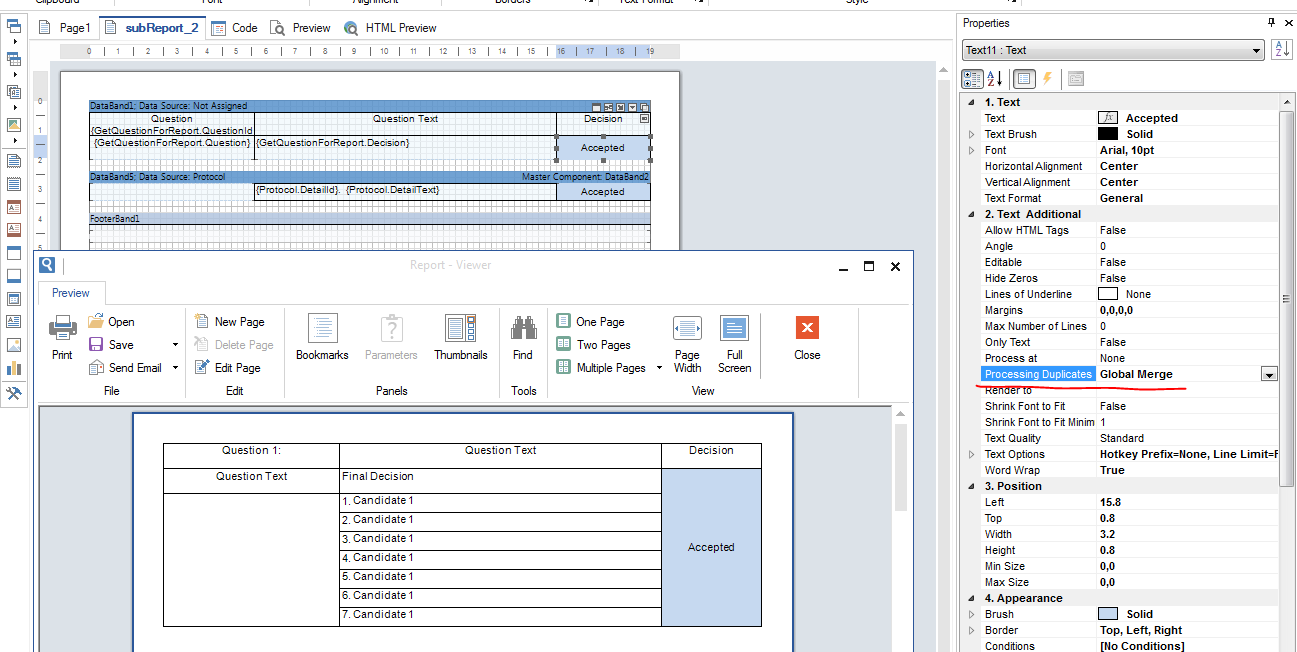Image resolution: width=1297 pixels, height=652 pixels.
Task: Pin the Properties panel
Action: [x=1271, y=22]
